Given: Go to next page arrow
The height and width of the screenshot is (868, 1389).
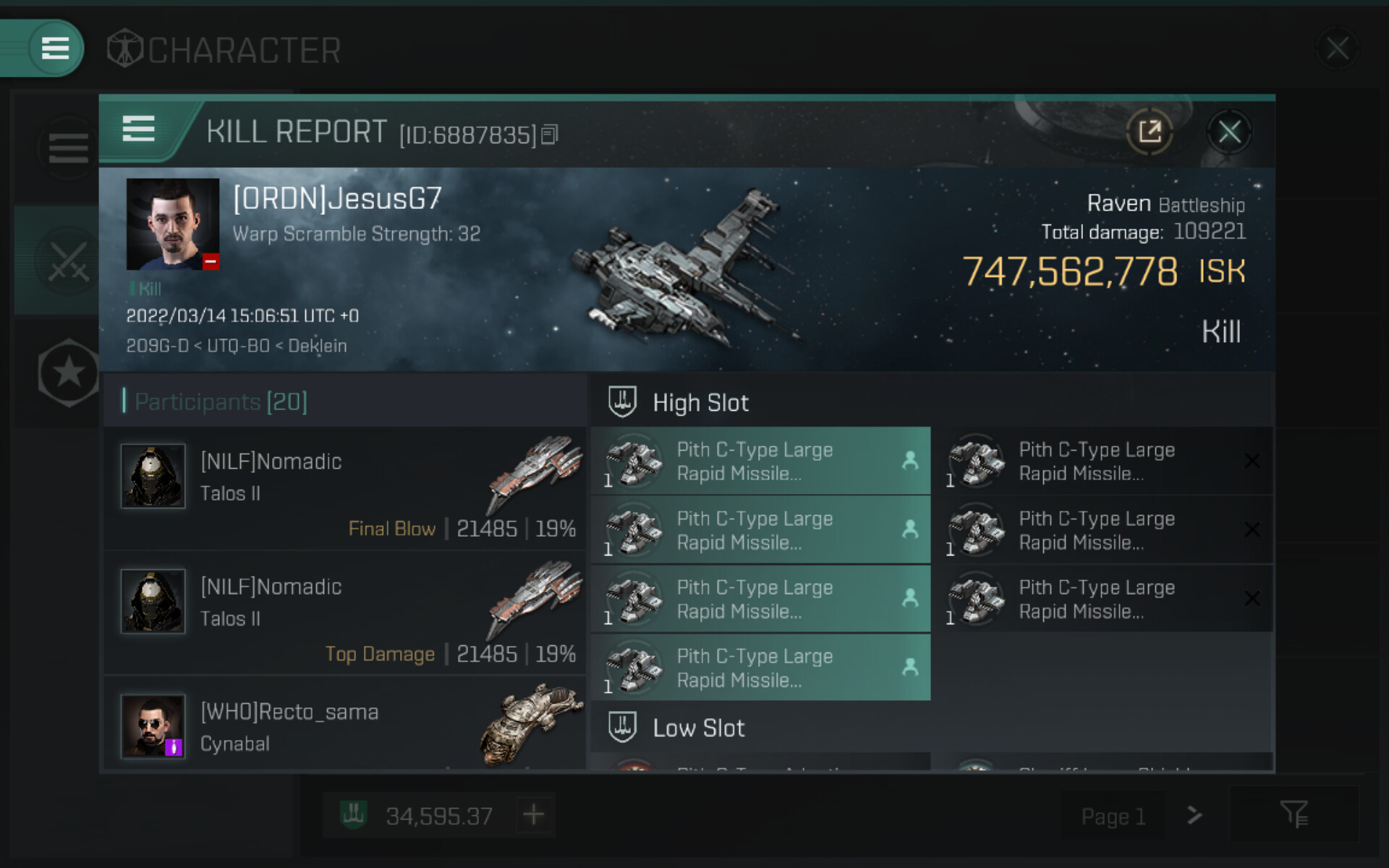Looking at the screenshot, I should (1194, 815).
